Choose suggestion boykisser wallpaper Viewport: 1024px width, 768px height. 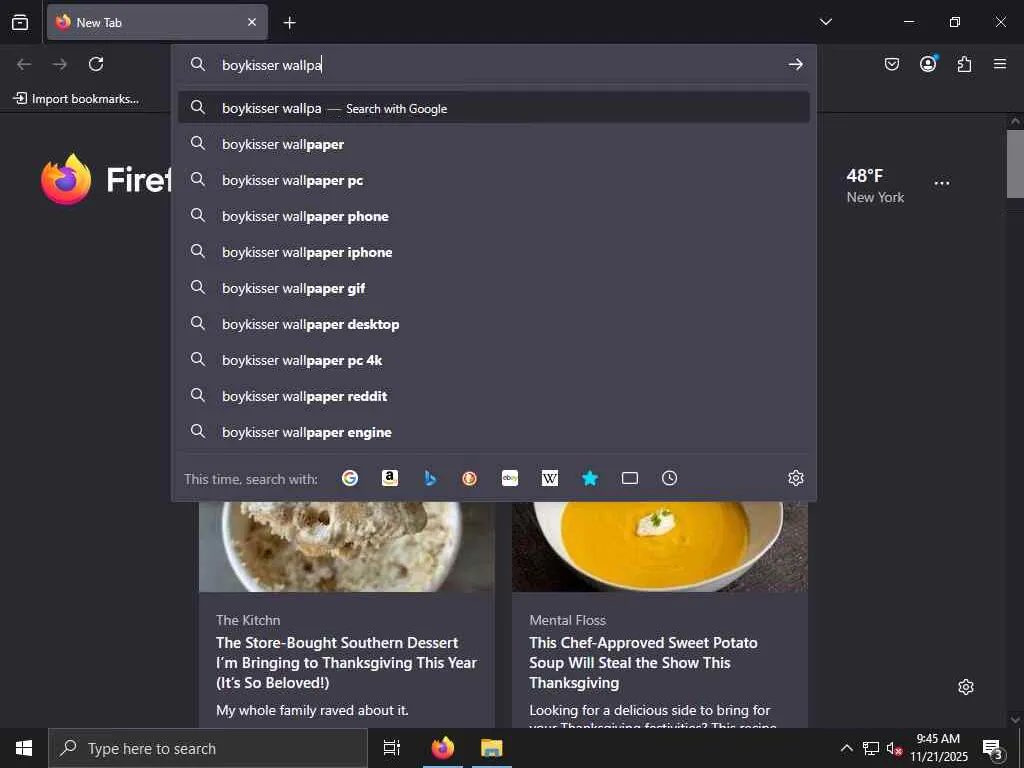coord(494,144)
